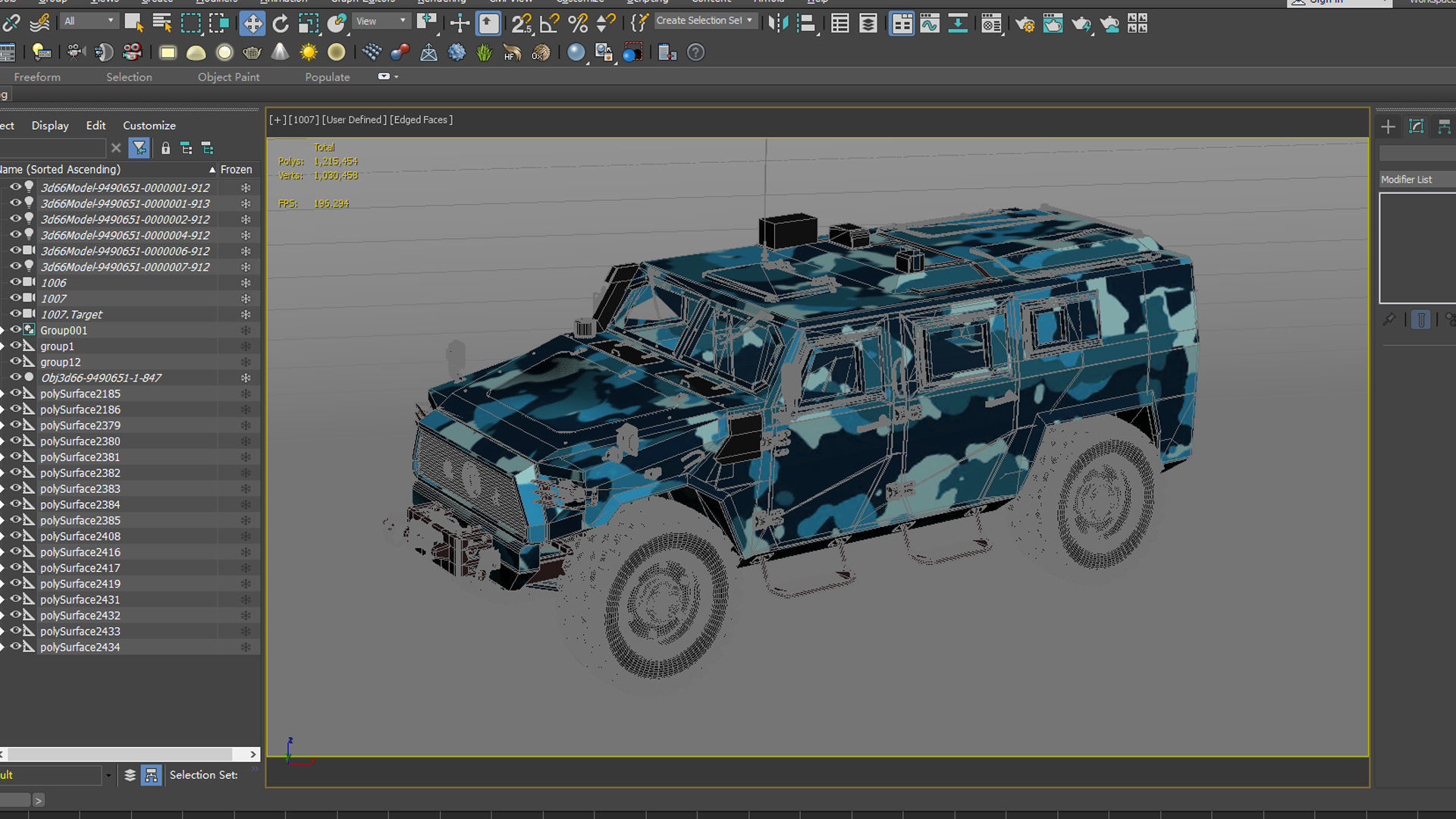Click the Frozen column header
This screenshot has width=1456, height=819.
237,169
